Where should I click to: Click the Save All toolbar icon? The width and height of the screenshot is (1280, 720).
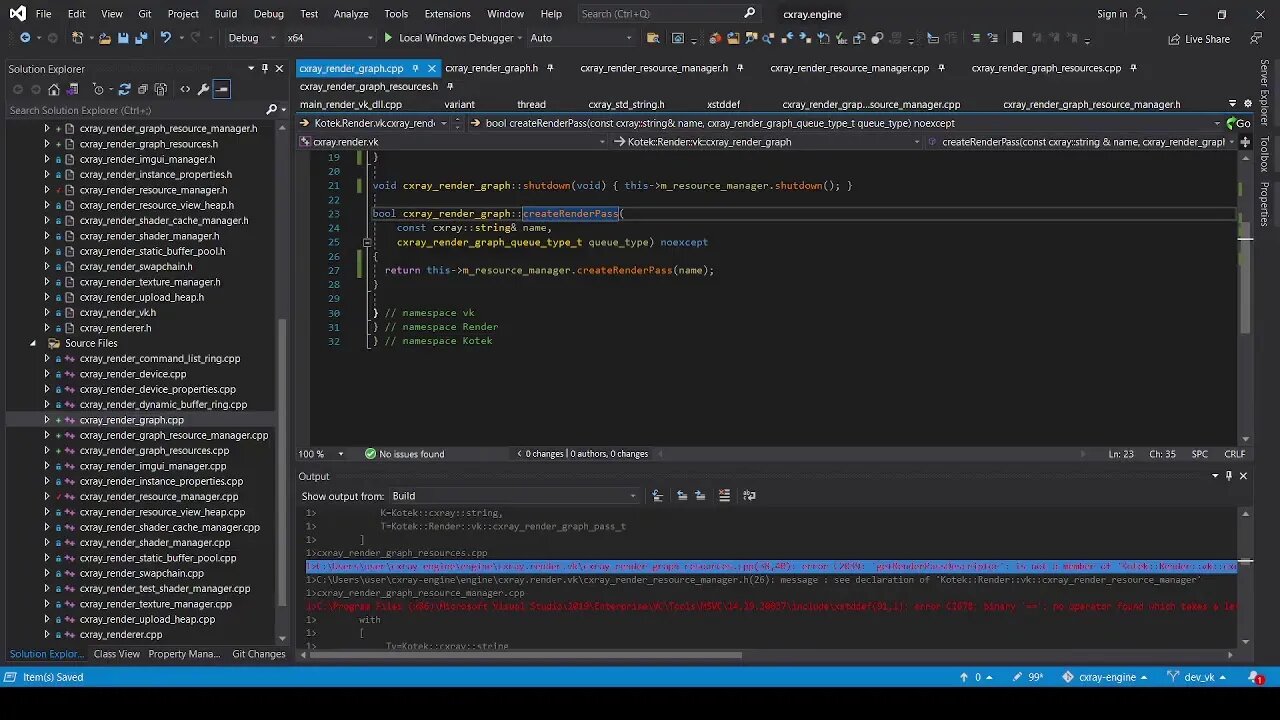(141, 38)
